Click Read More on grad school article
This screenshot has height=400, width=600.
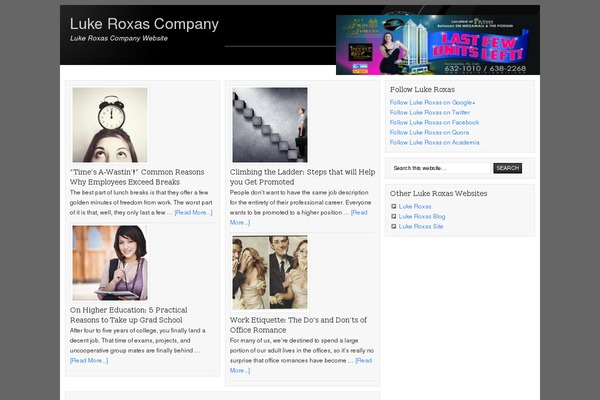pyautogui.click(x=89, y=360)
